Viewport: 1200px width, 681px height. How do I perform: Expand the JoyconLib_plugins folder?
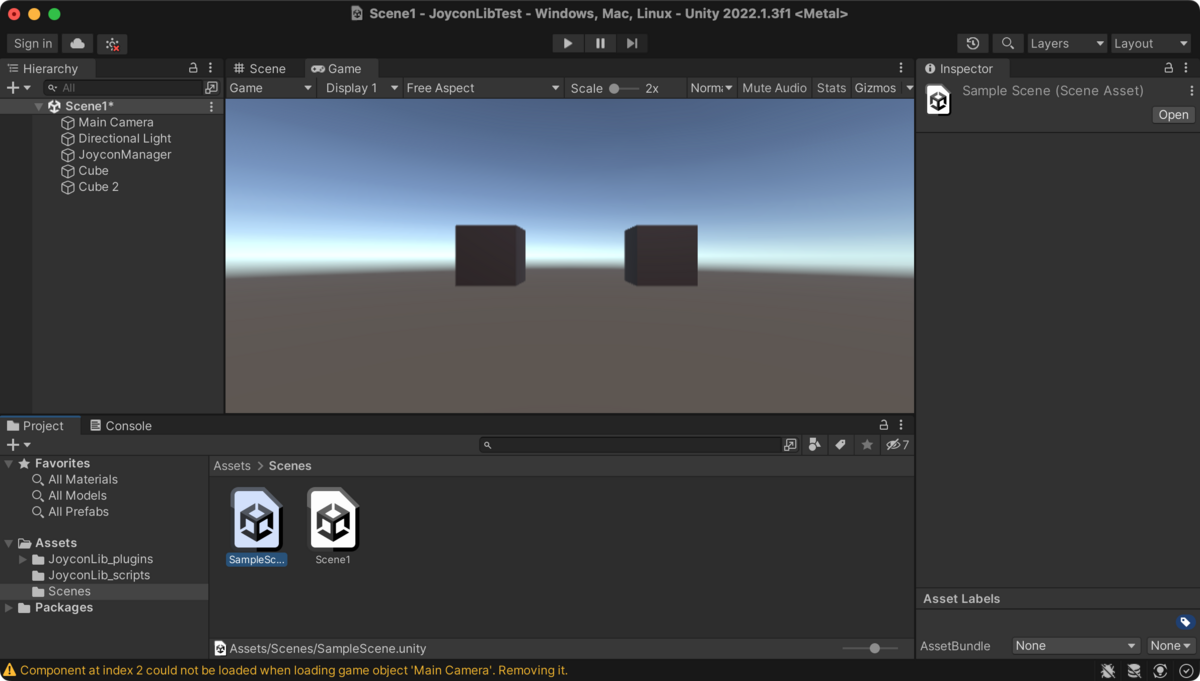[23, 559]
